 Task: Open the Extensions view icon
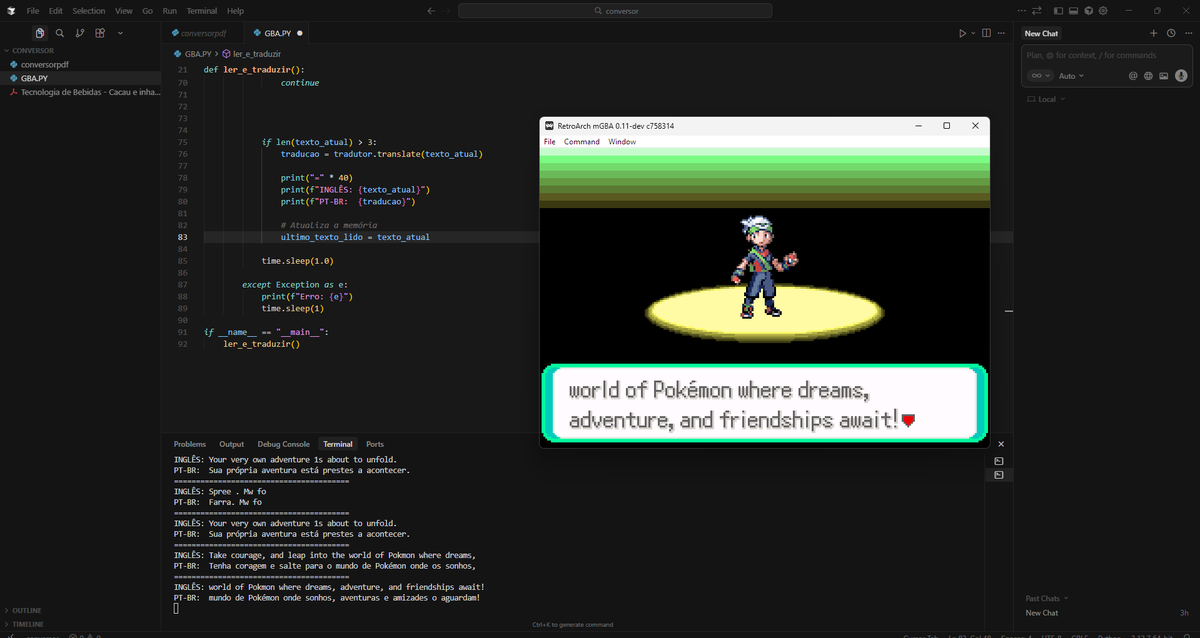click(100, 33)
